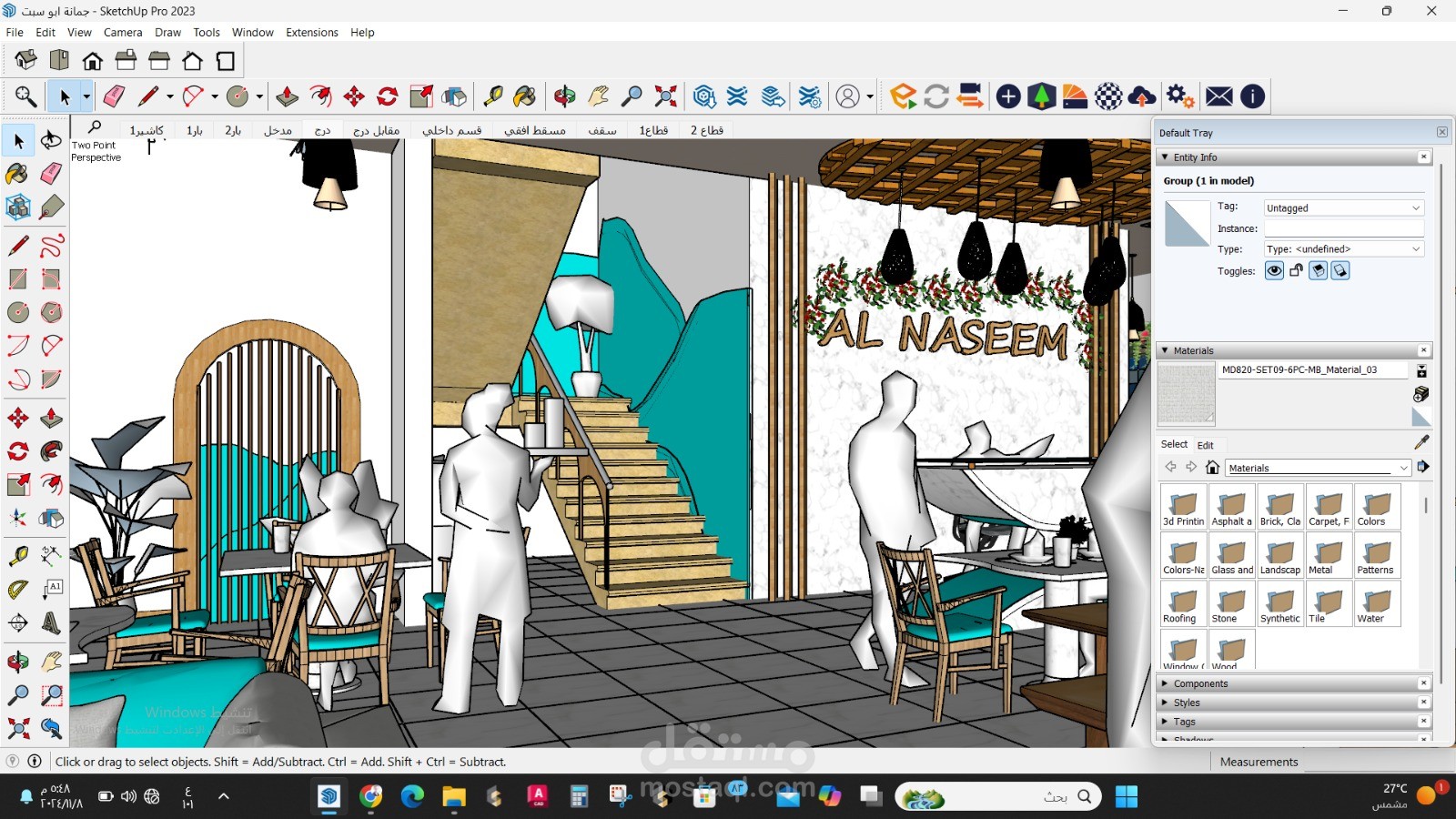Open the Draw menu
Viewport: 1456px width, 819px height.
pyautogui.click(x=168, y=32)
